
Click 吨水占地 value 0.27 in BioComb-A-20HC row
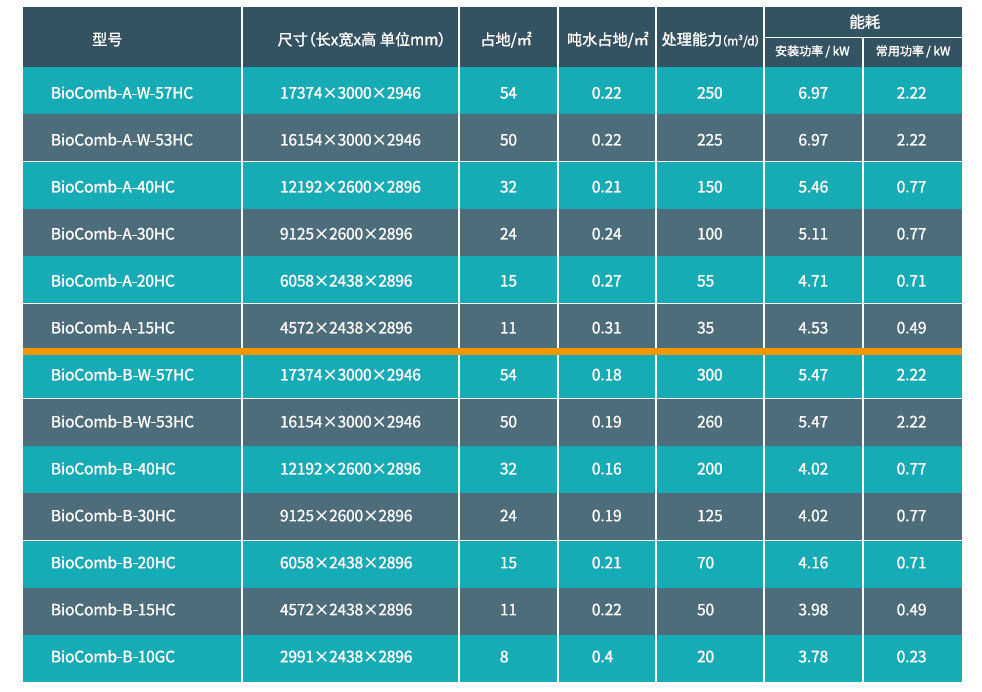(606, 281)
